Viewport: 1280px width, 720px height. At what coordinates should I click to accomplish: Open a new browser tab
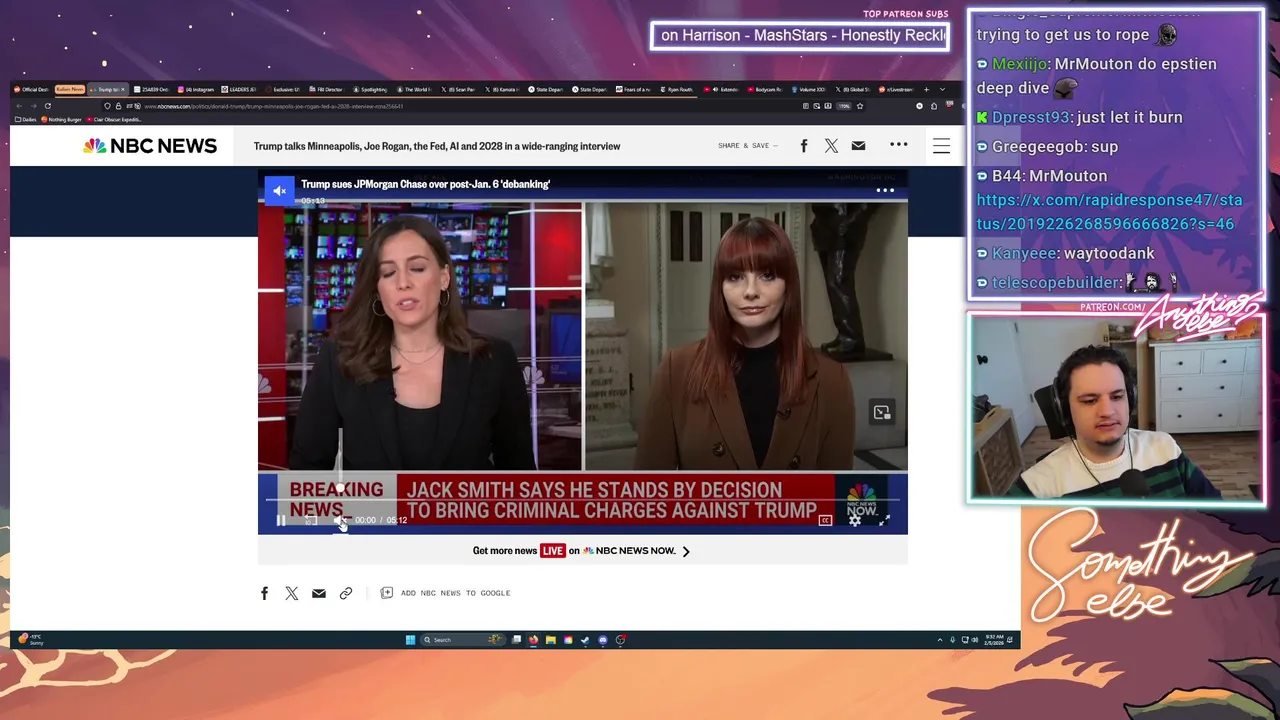pyautogui.click(x=926, y=89)
